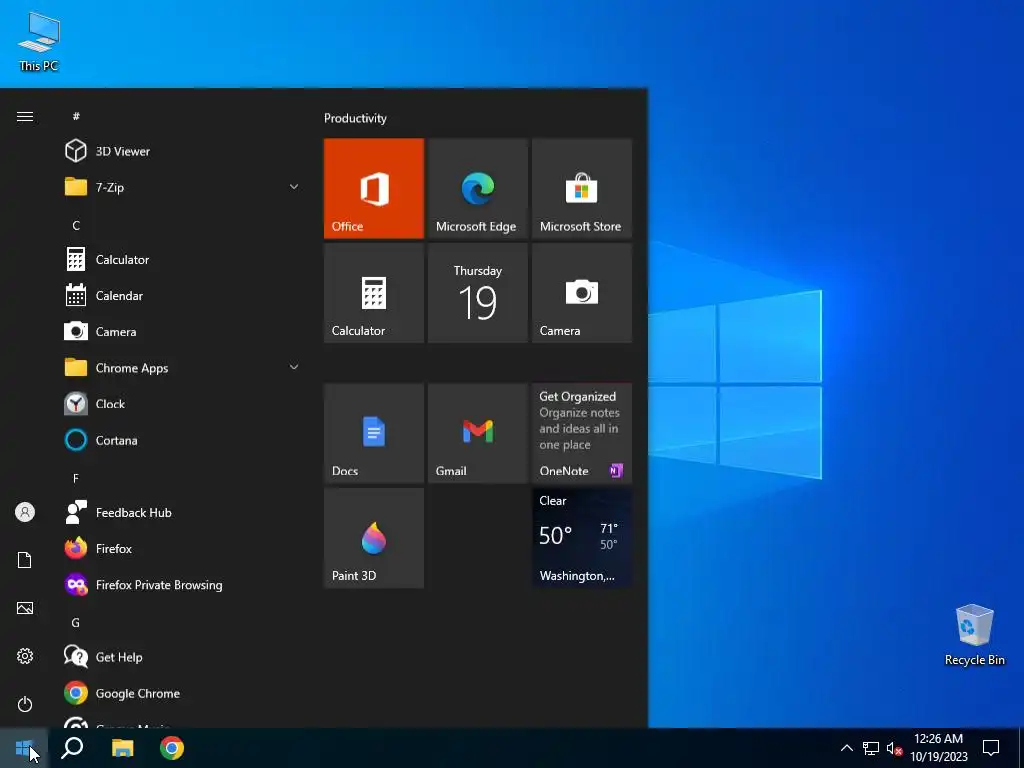Open the 7-Zip folder entry
This screenshot has height=768, width=1024.
coord(183,187)
